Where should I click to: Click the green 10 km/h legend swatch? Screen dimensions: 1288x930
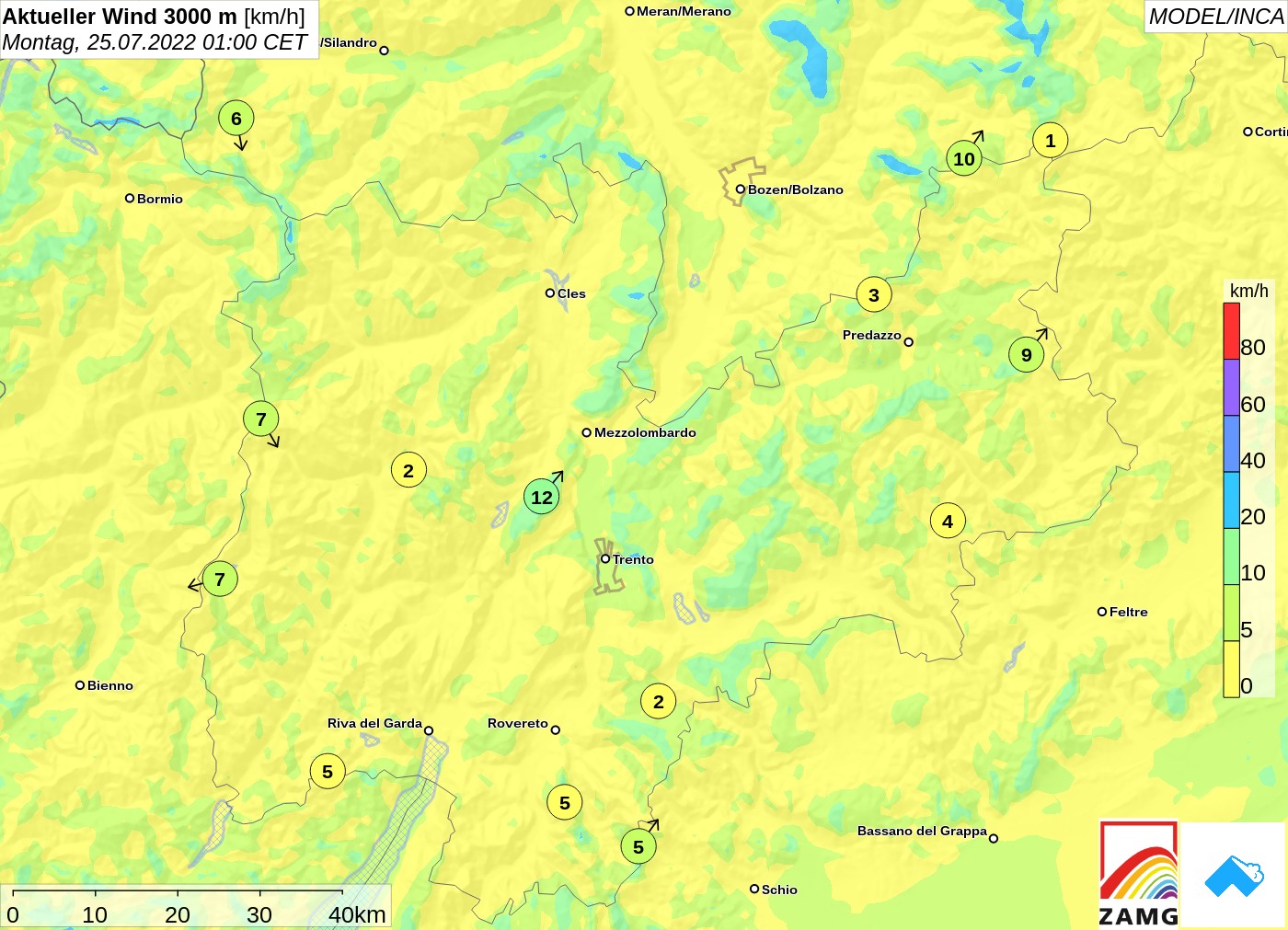(1231, 557)
